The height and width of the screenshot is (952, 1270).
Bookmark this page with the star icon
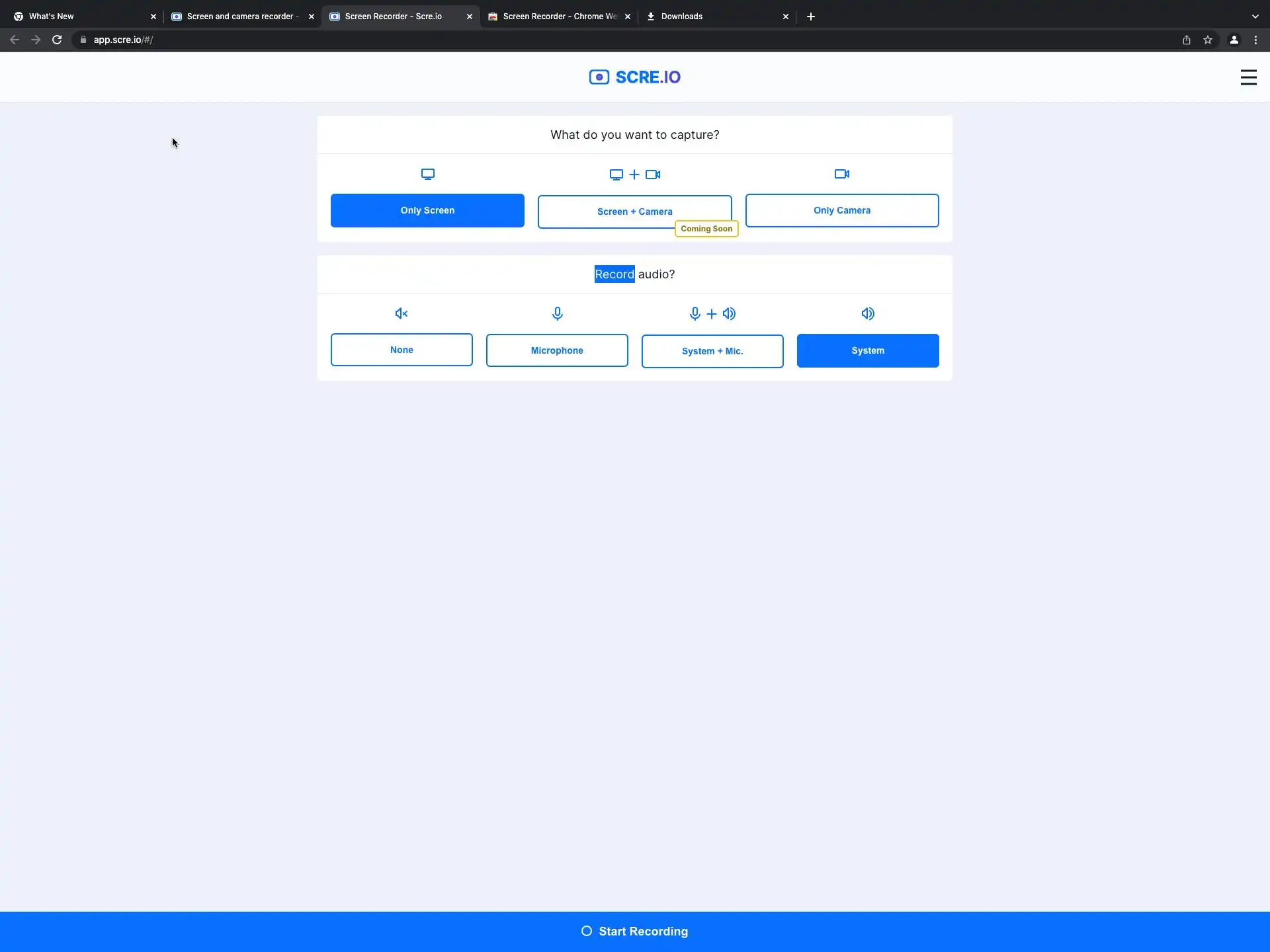click(1208, 40)
